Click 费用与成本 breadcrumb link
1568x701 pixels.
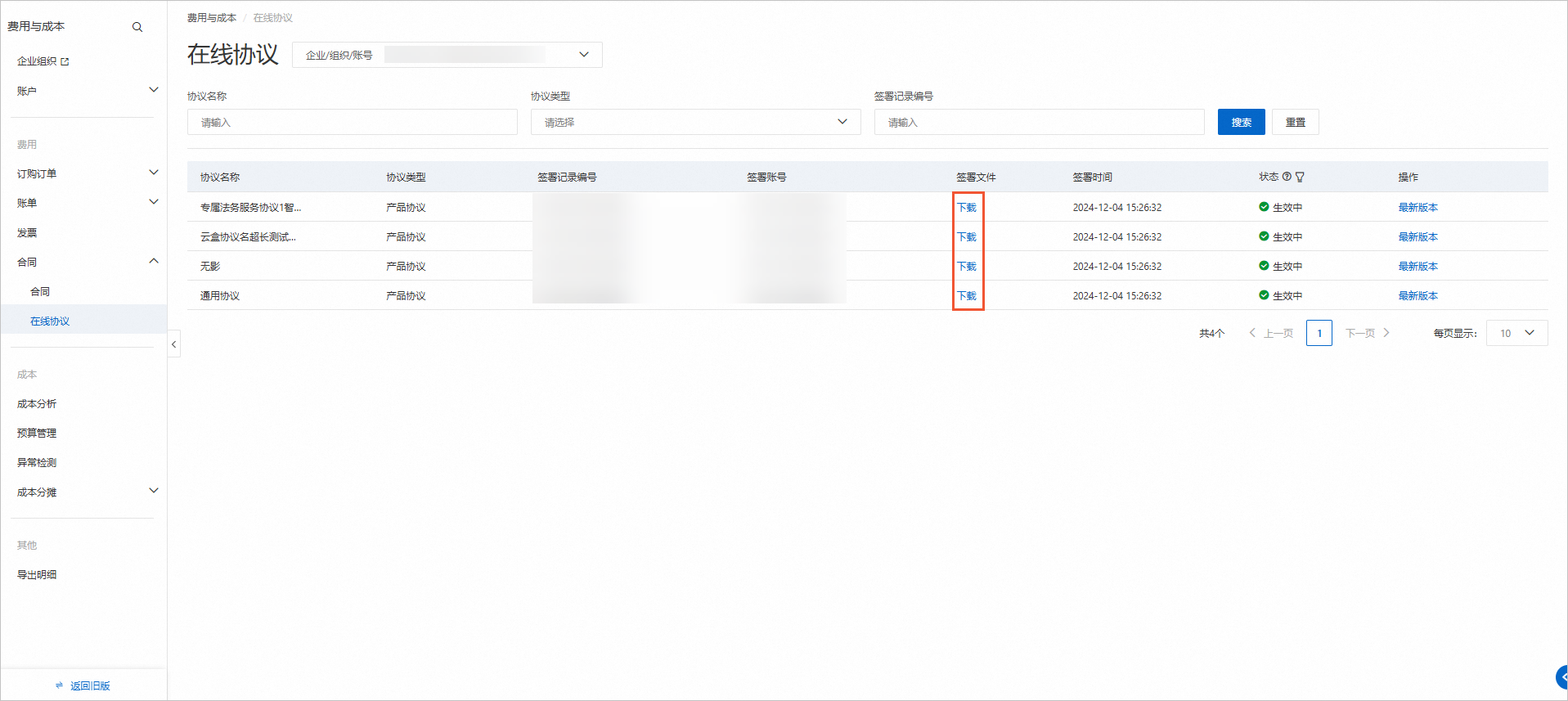click(x=212, y=18)
